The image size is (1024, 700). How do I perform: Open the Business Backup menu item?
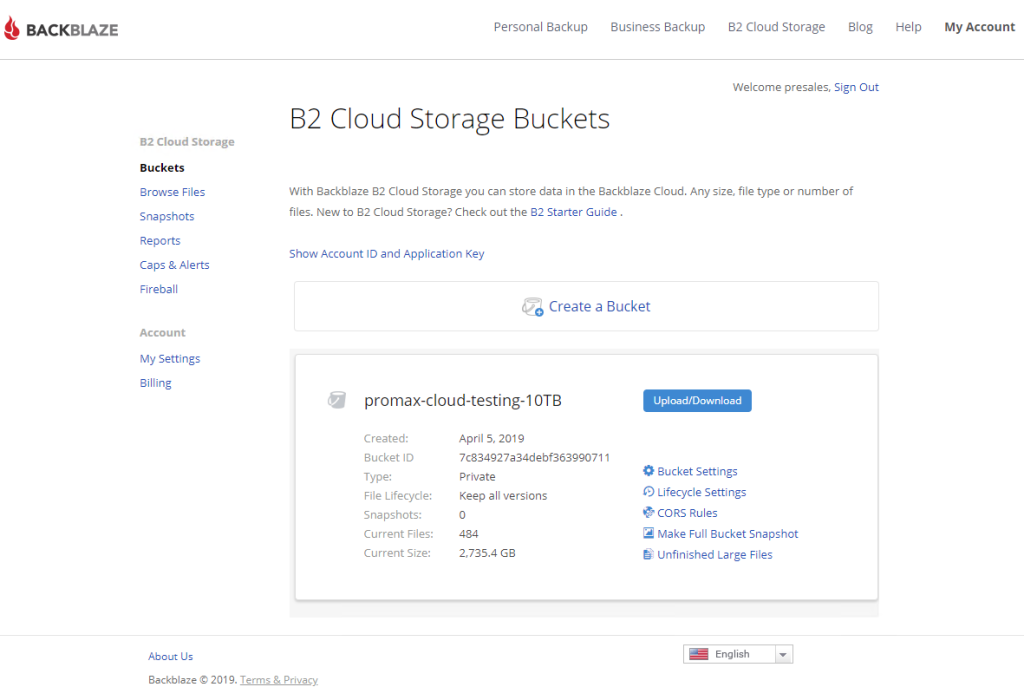point(658,27)
